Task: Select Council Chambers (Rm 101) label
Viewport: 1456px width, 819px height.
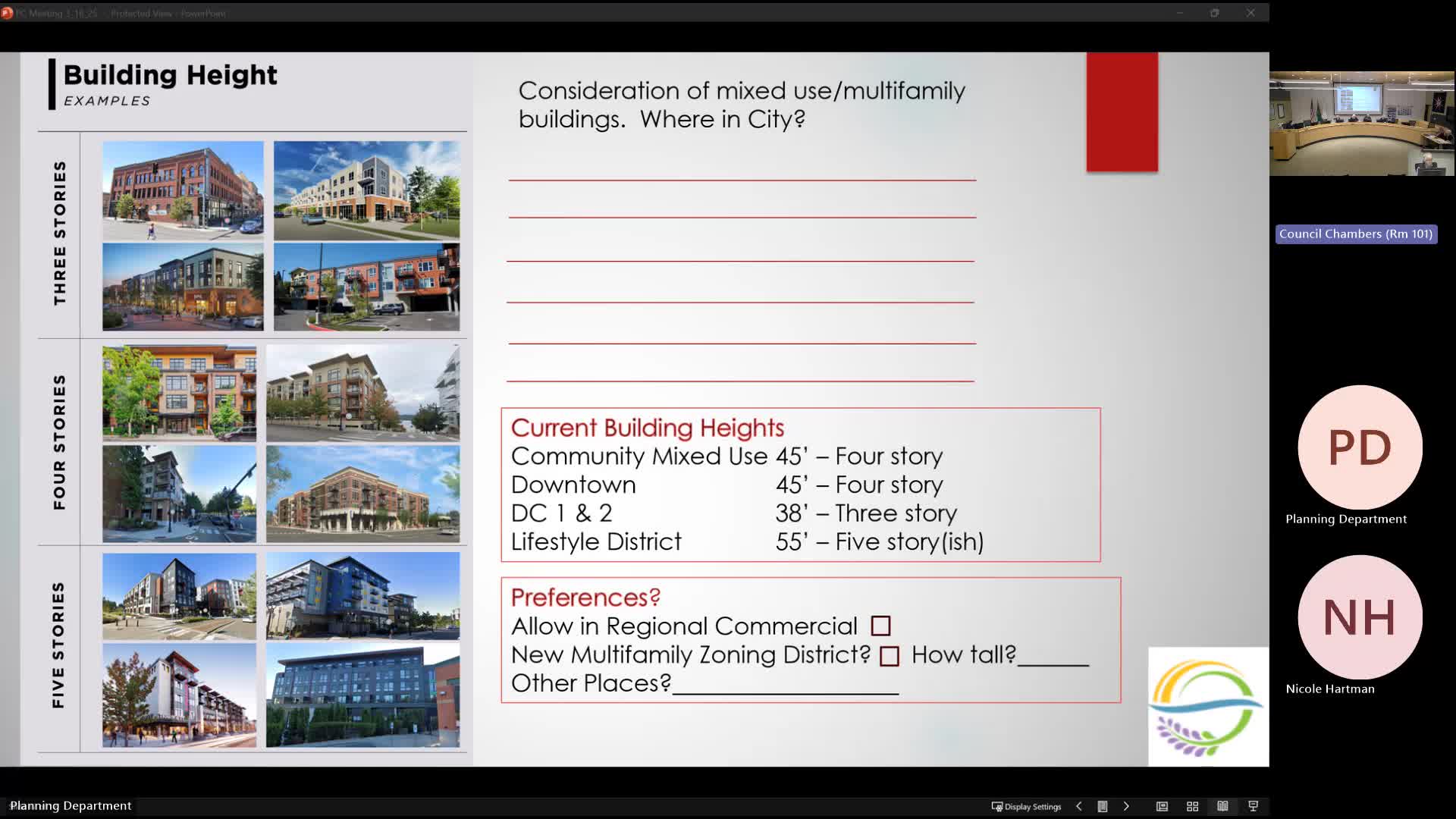Action: coord(1355,234)
